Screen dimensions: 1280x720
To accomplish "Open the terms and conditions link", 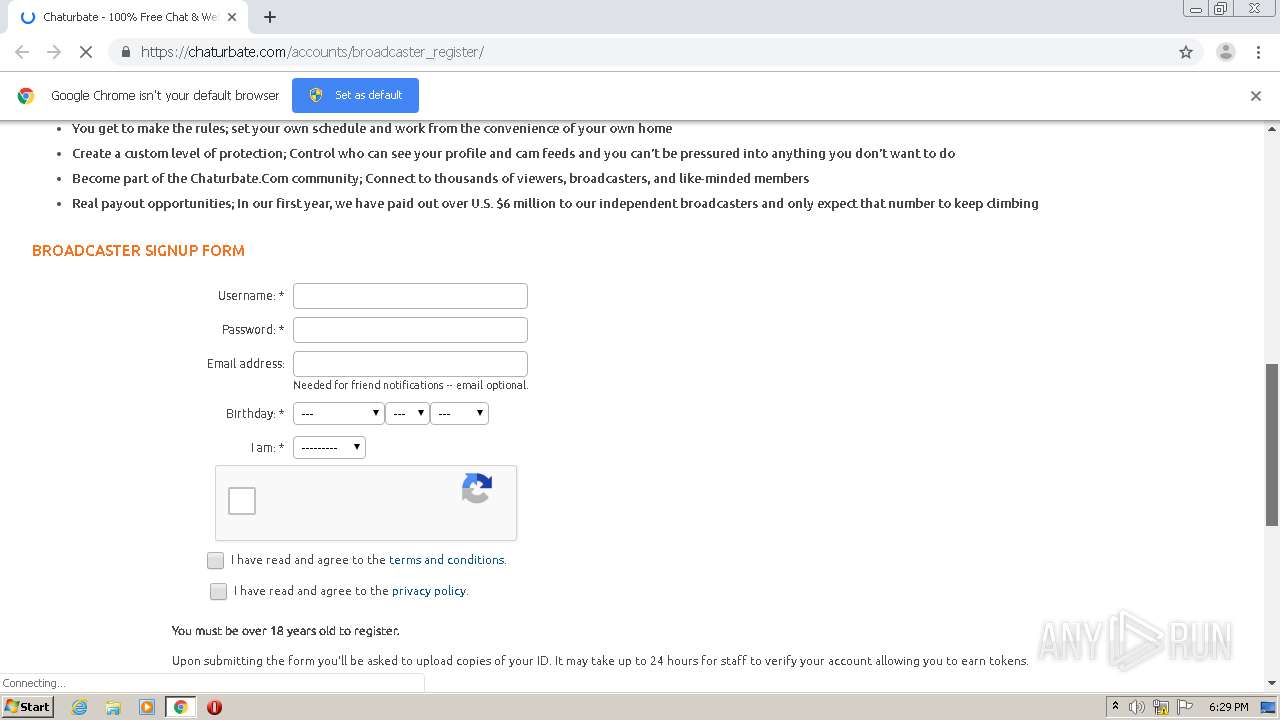I will [447, 560].
